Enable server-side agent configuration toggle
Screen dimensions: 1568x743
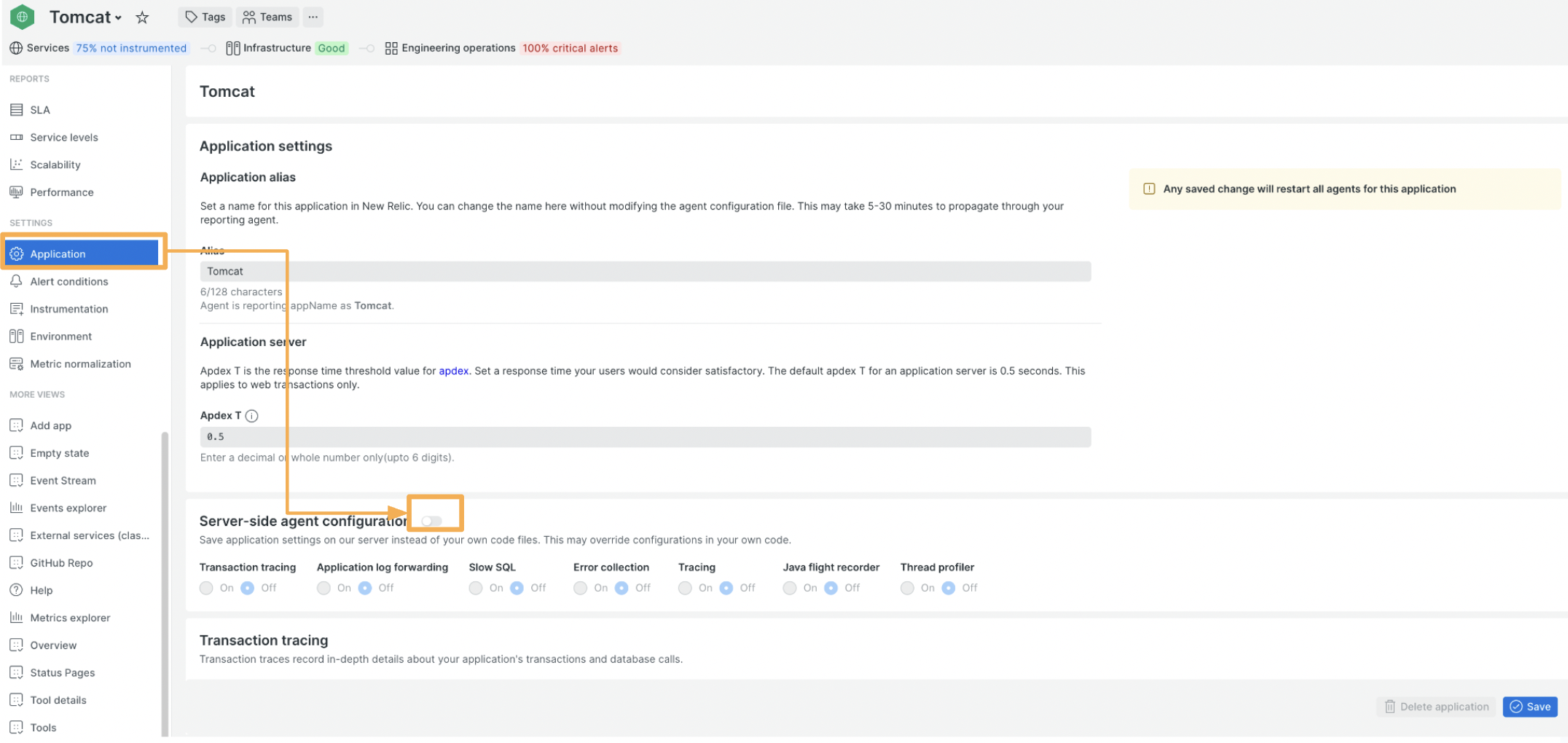[431, 521]
